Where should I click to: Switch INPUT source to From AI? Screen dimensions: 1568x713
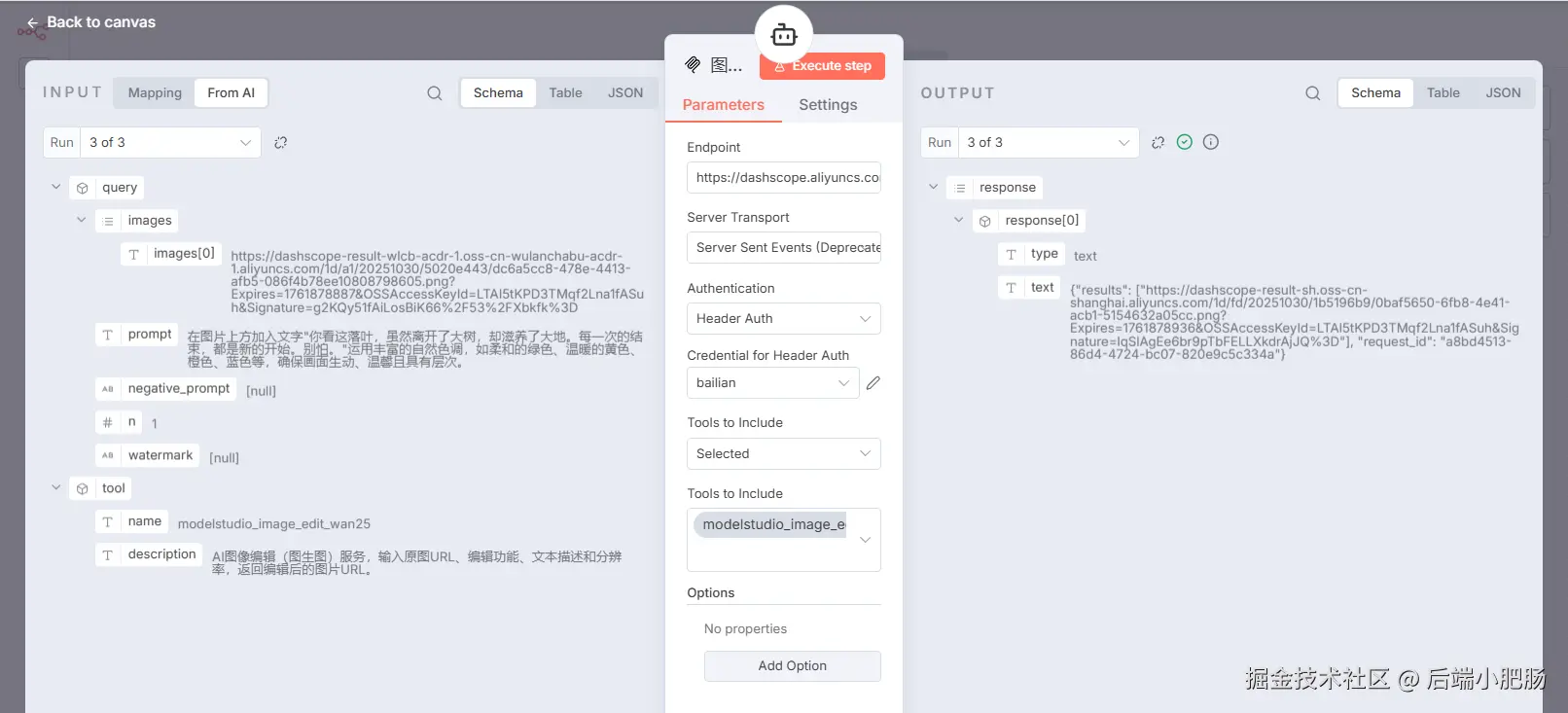(232, 92)
